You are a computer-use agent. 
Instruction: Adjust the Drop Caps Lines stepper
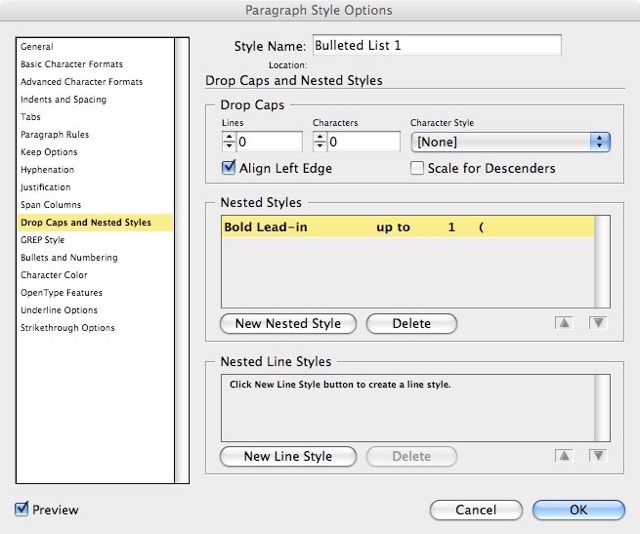227,142
